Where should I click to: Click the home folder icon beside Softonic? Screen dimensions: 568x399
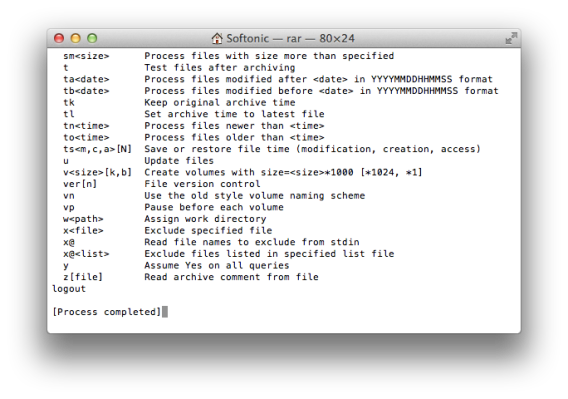tap(217, 38)
